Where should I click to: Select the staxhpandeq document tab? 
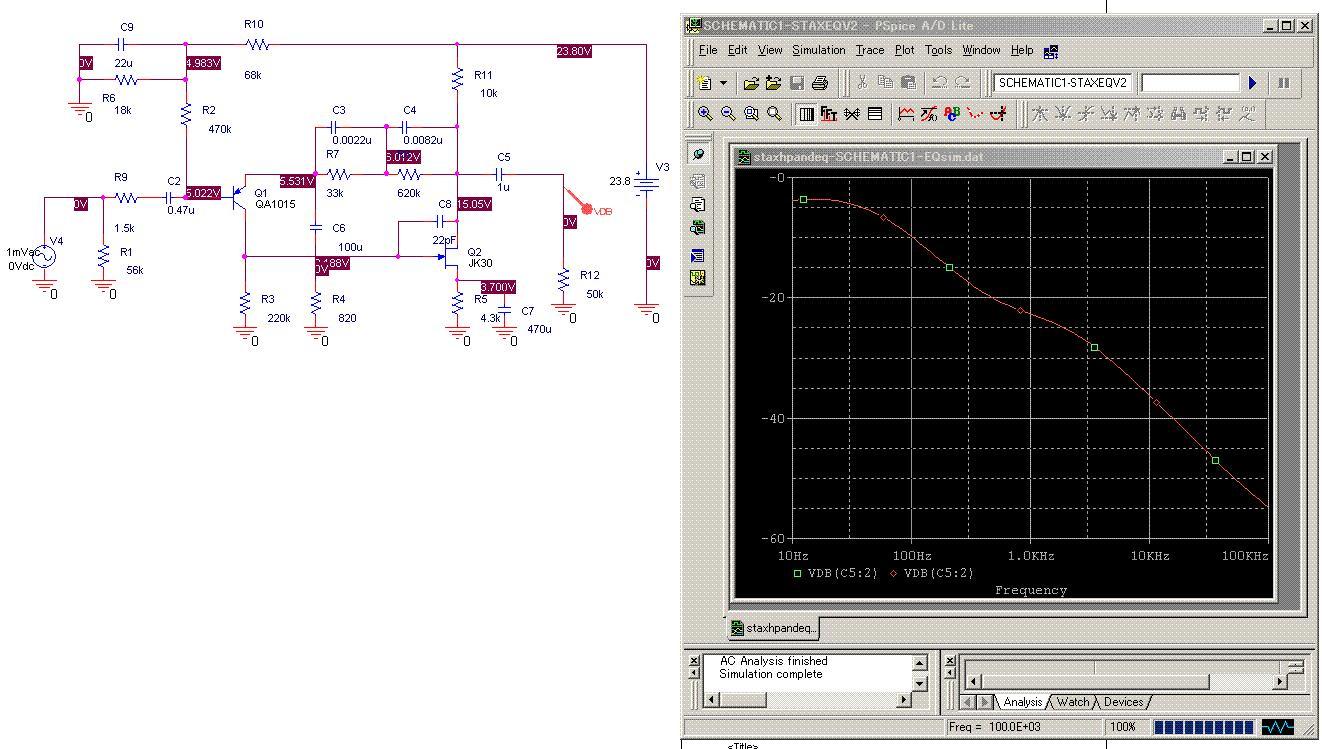774,628
